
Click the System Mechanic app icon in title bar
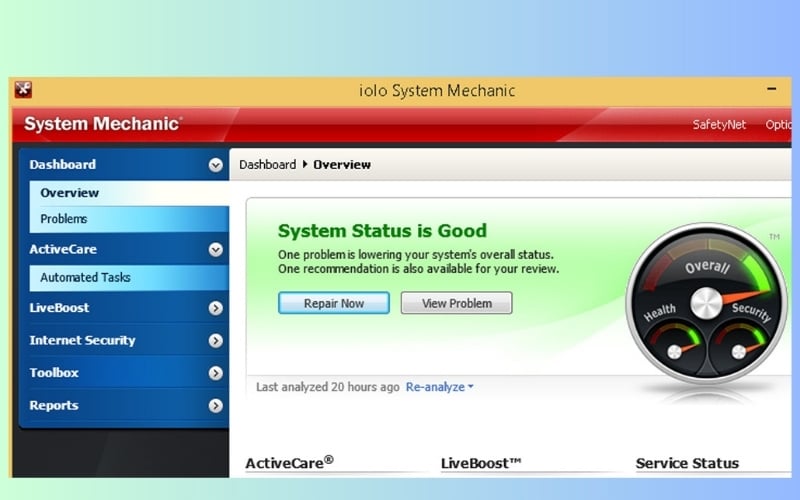click(x=23, y=90)
